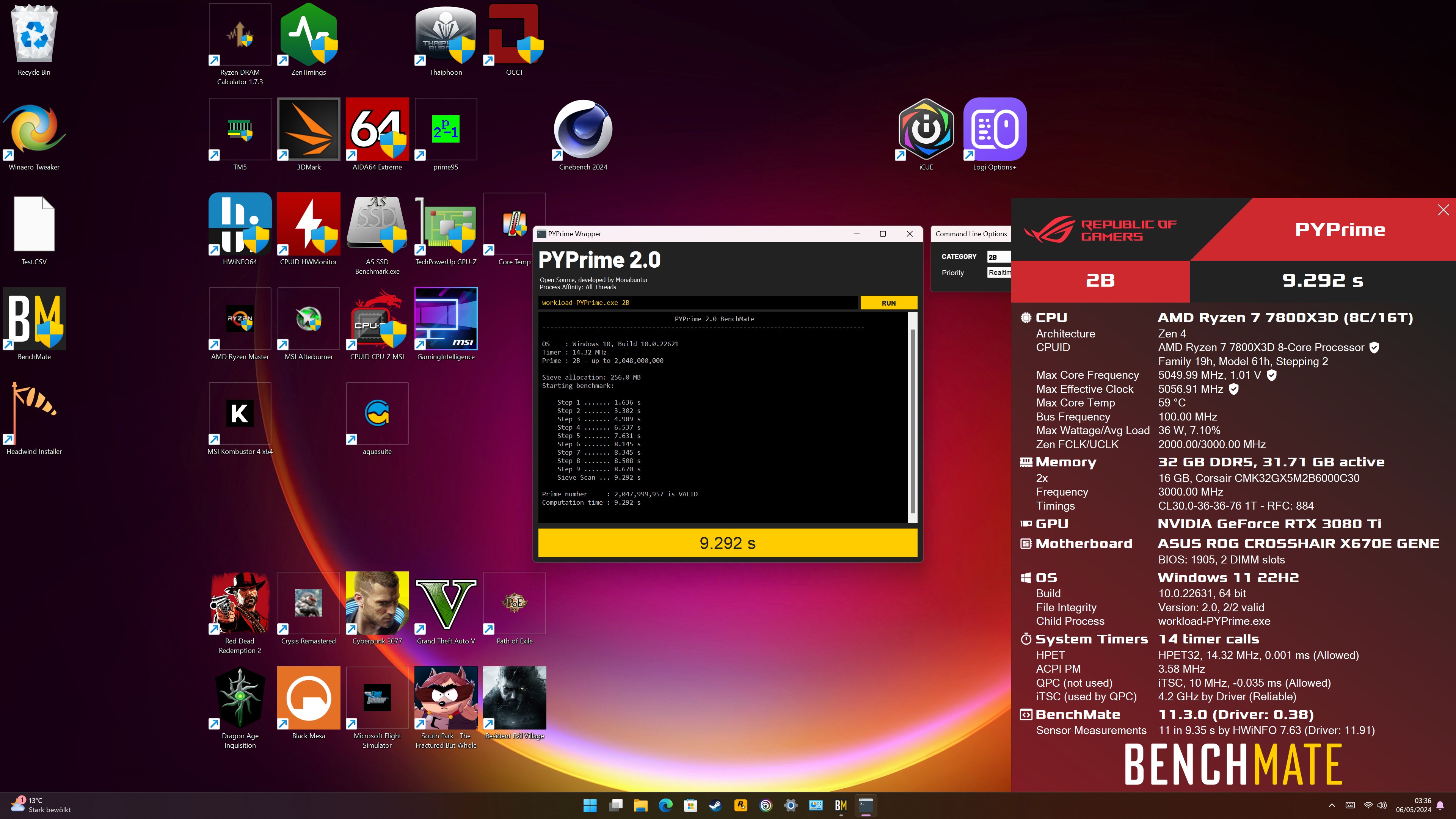
Task: Open File Explorer from the taskbar
Action: (640, 805)
